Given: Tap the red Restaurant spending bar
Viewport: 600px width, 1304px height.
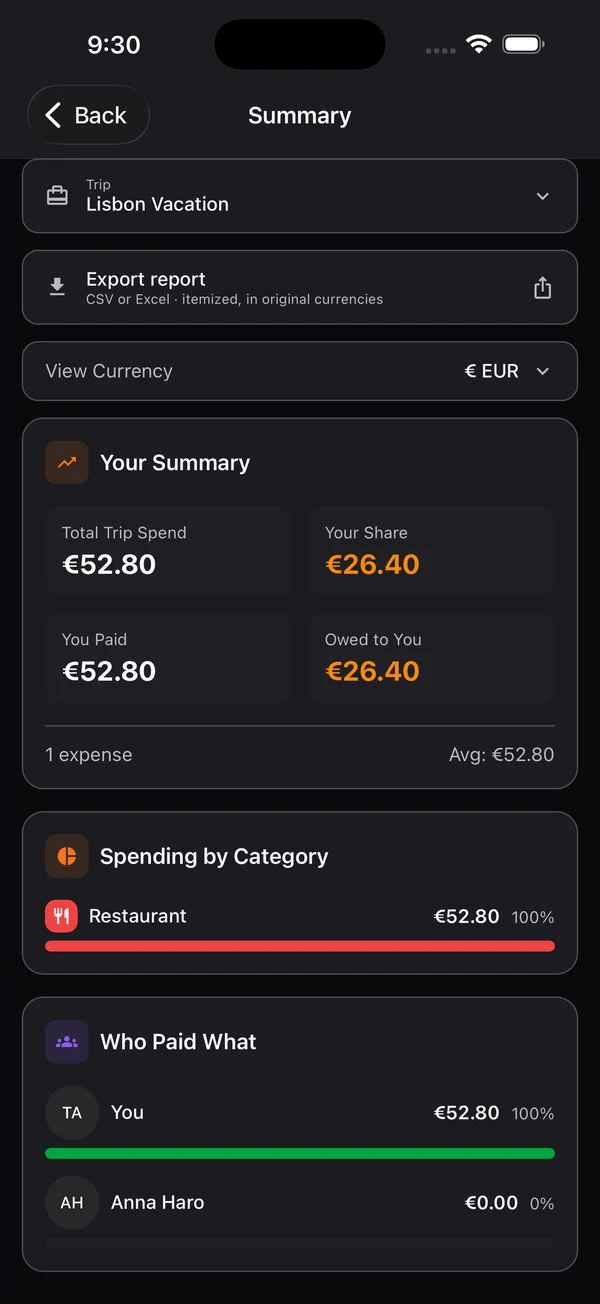Looking at the screenshot, I should [300, 946].
